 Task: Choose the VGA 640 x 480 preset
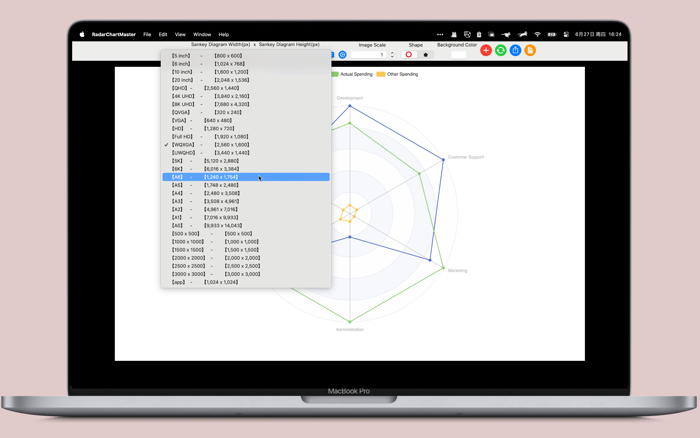[246, 121]
